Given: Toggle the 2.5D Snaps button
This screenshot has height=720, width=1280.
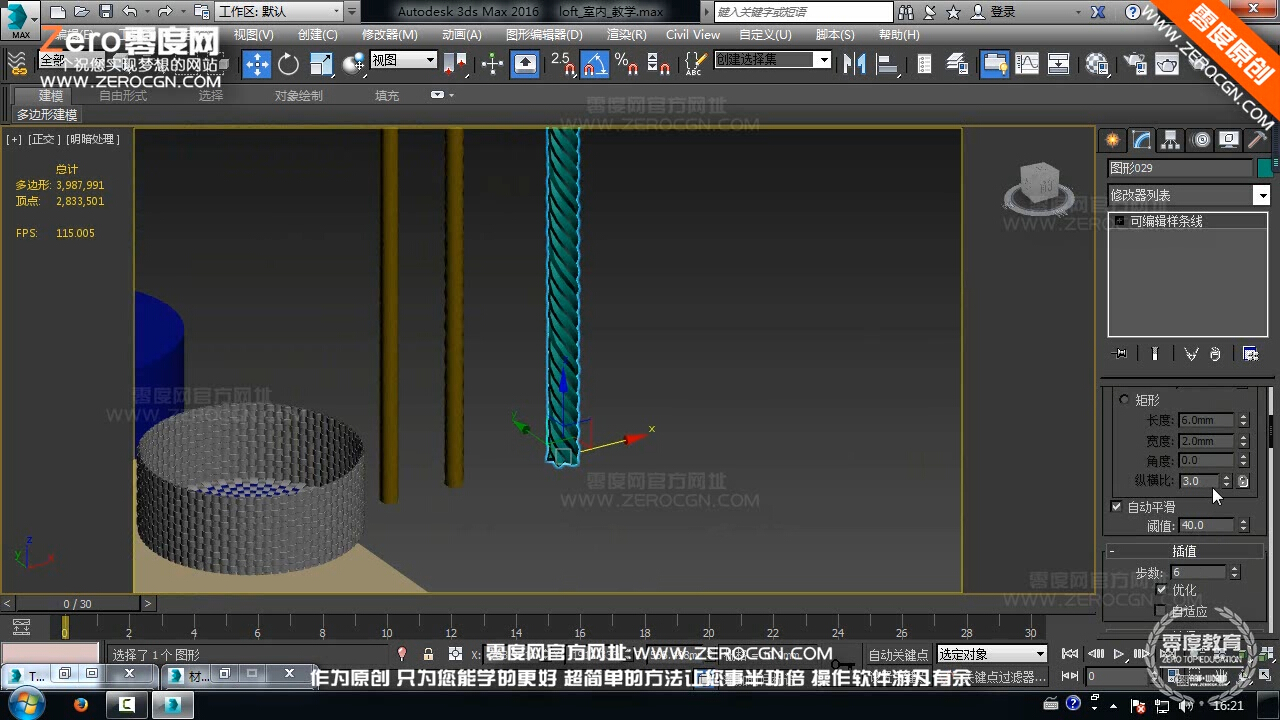Looking at the screenshot, I should click(564, 64).
